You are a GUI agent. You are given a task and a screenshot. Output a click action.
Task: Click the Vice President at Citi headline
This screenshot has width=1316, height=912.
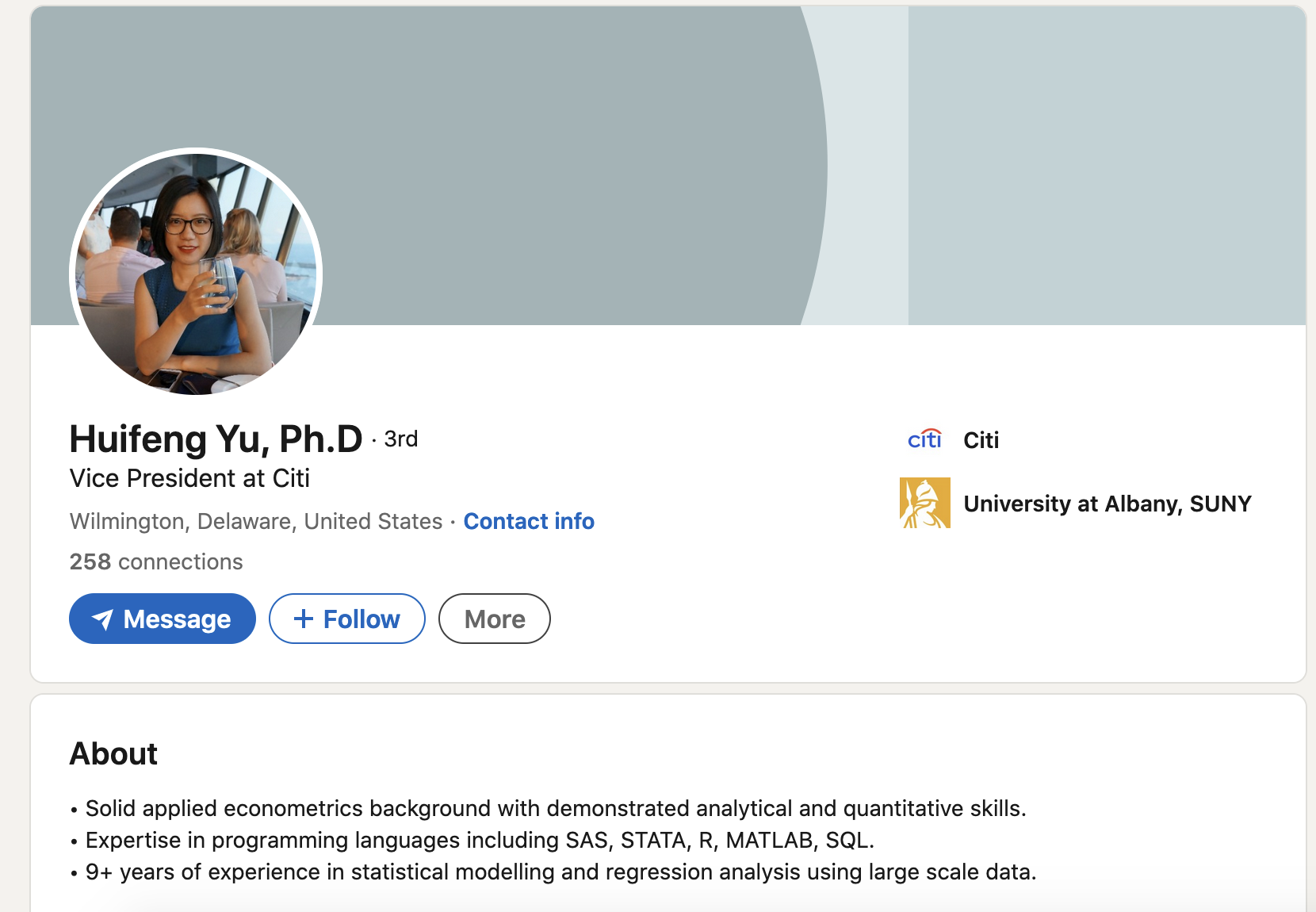(189, 478)
